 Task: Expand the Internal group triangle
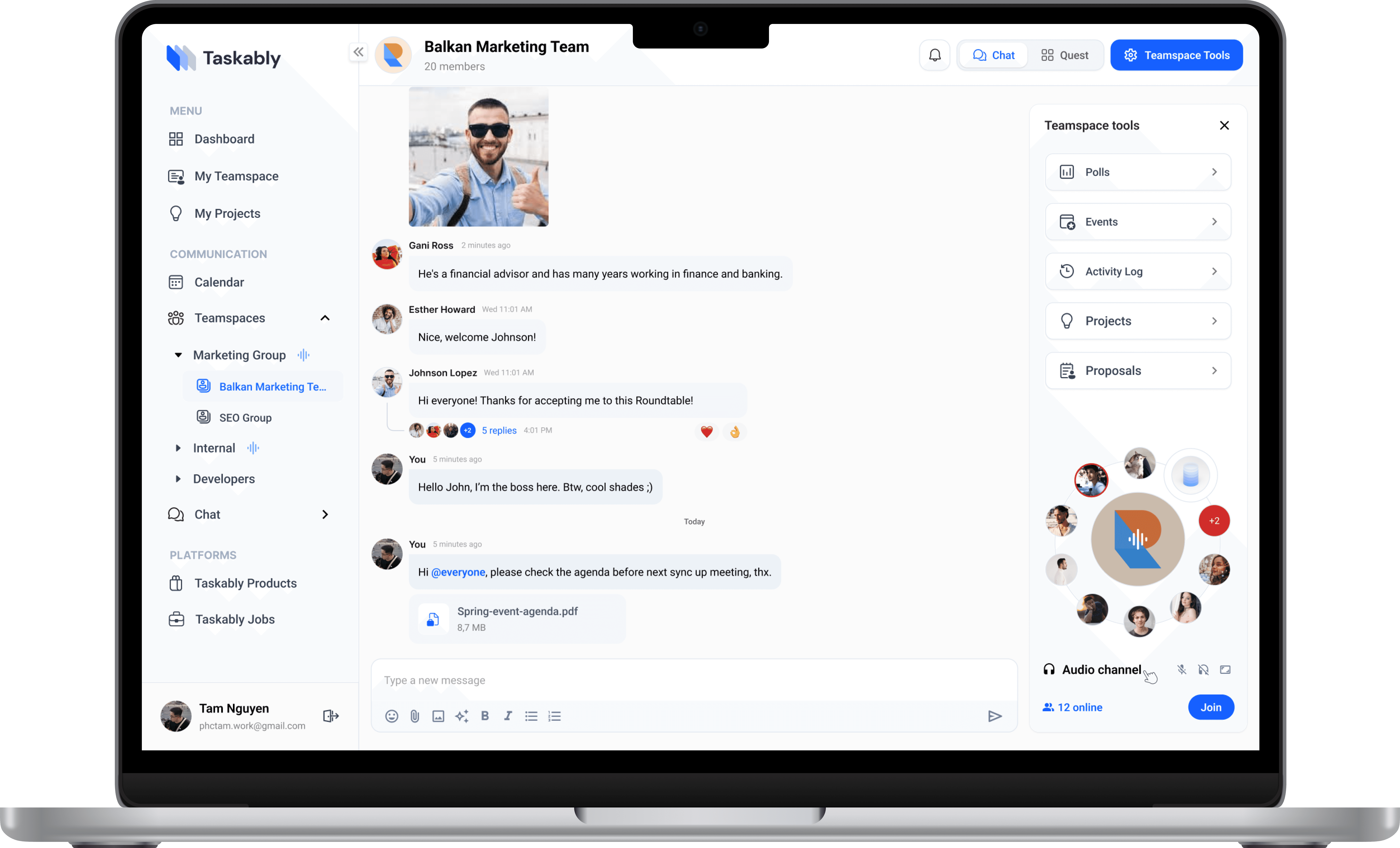(x=178, y=448)
